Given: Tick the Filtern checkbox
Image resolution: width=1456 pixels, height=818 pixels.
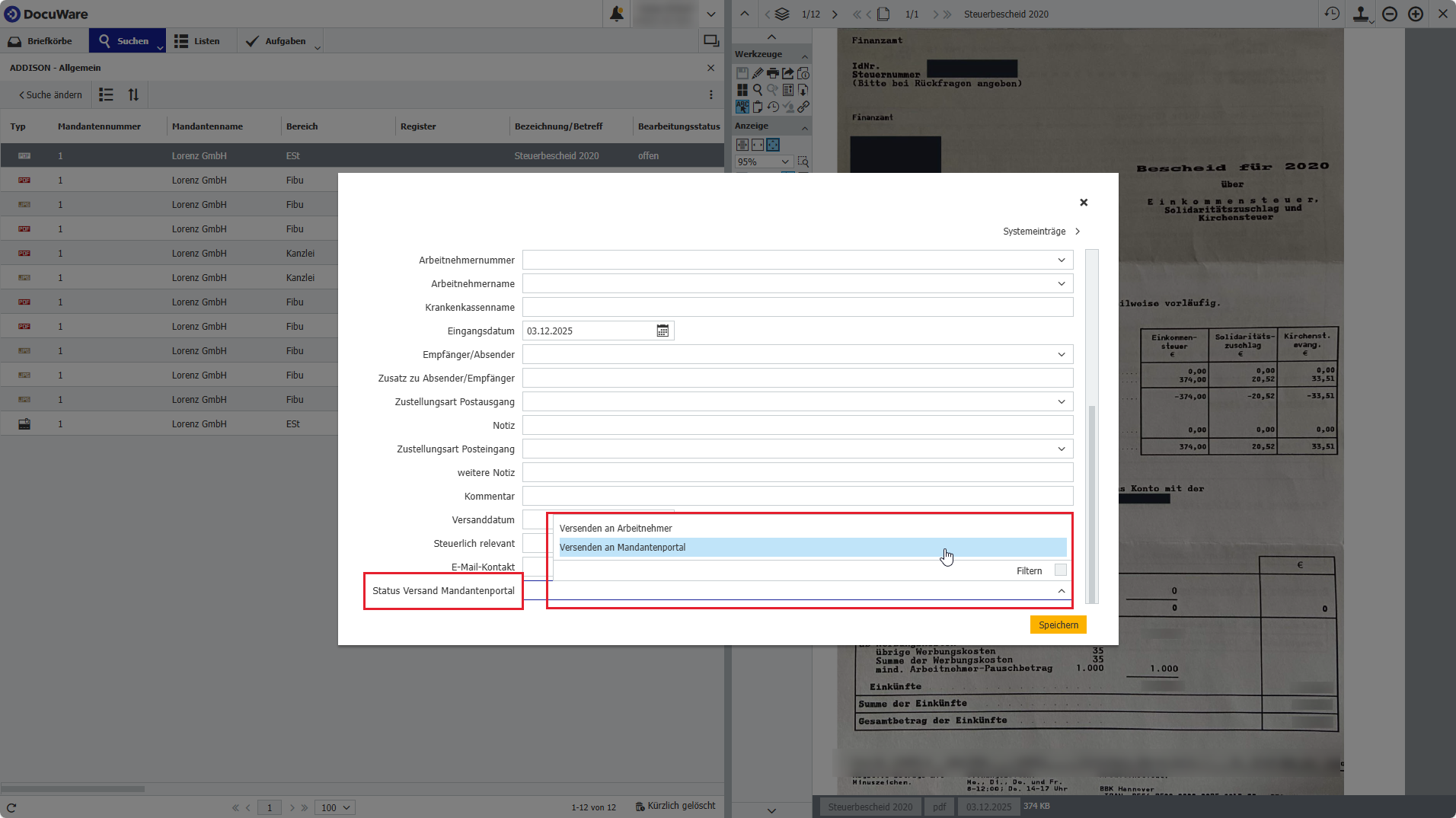Looking at the screenshot, I should 1061,570.
